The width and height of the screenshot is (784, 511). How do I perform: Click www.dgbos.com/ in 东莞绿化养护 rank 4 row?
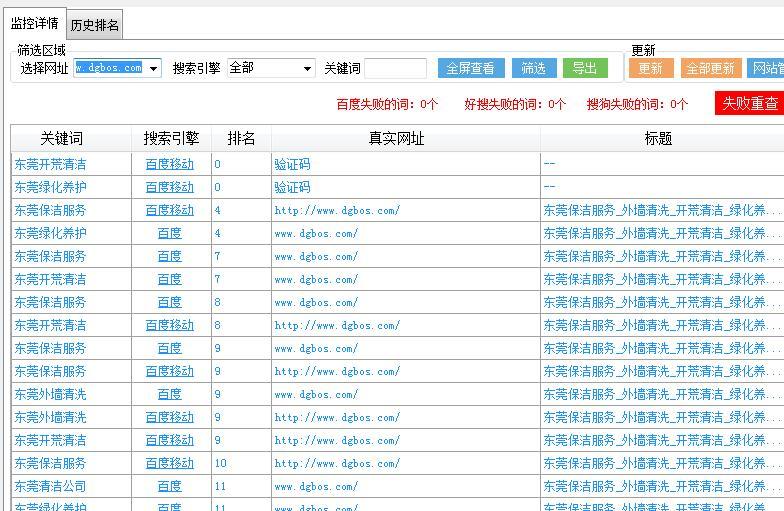(316, 233)
